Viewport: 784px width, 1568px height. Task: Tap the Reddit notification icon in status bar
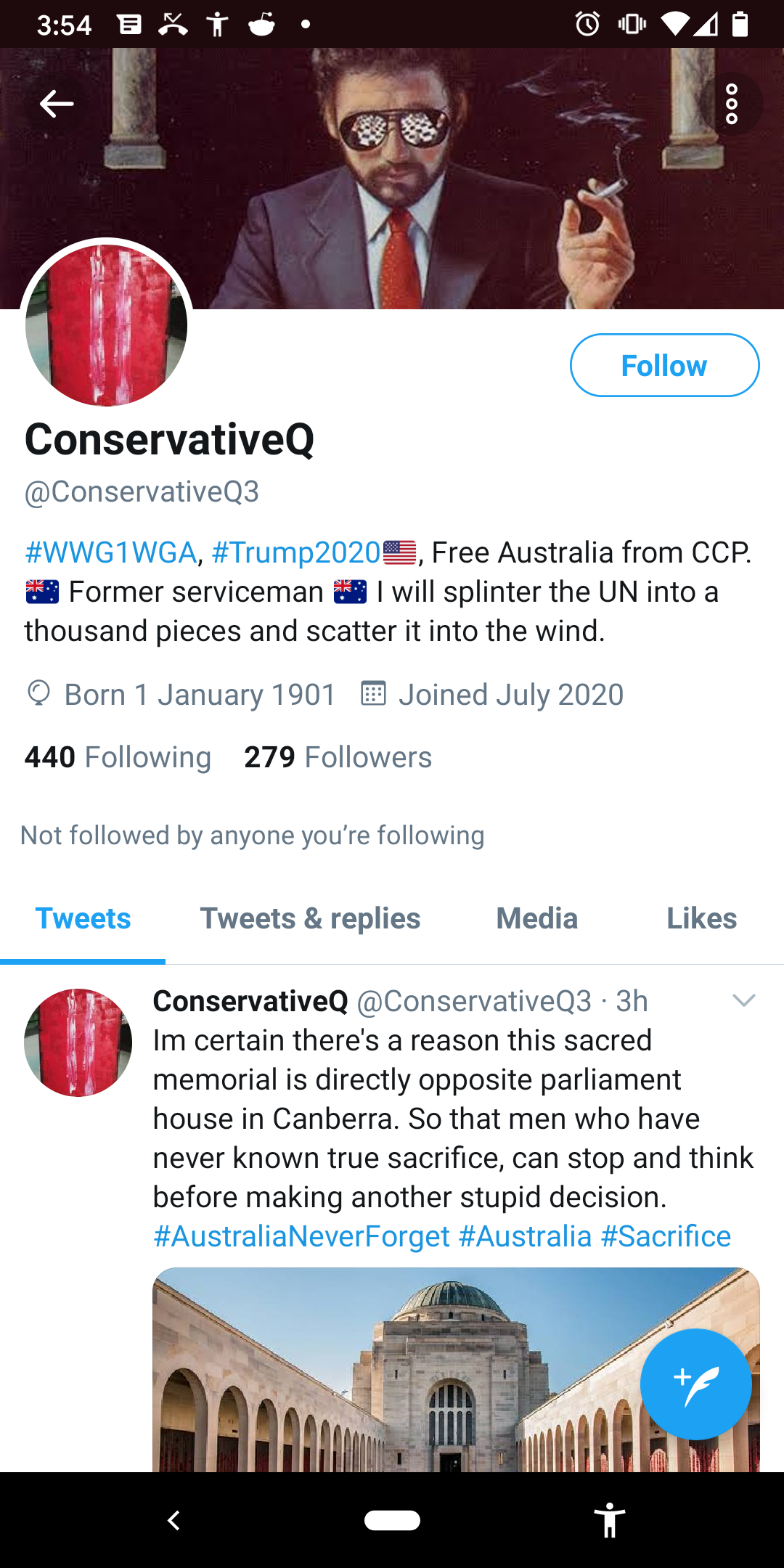pos(261,24)
